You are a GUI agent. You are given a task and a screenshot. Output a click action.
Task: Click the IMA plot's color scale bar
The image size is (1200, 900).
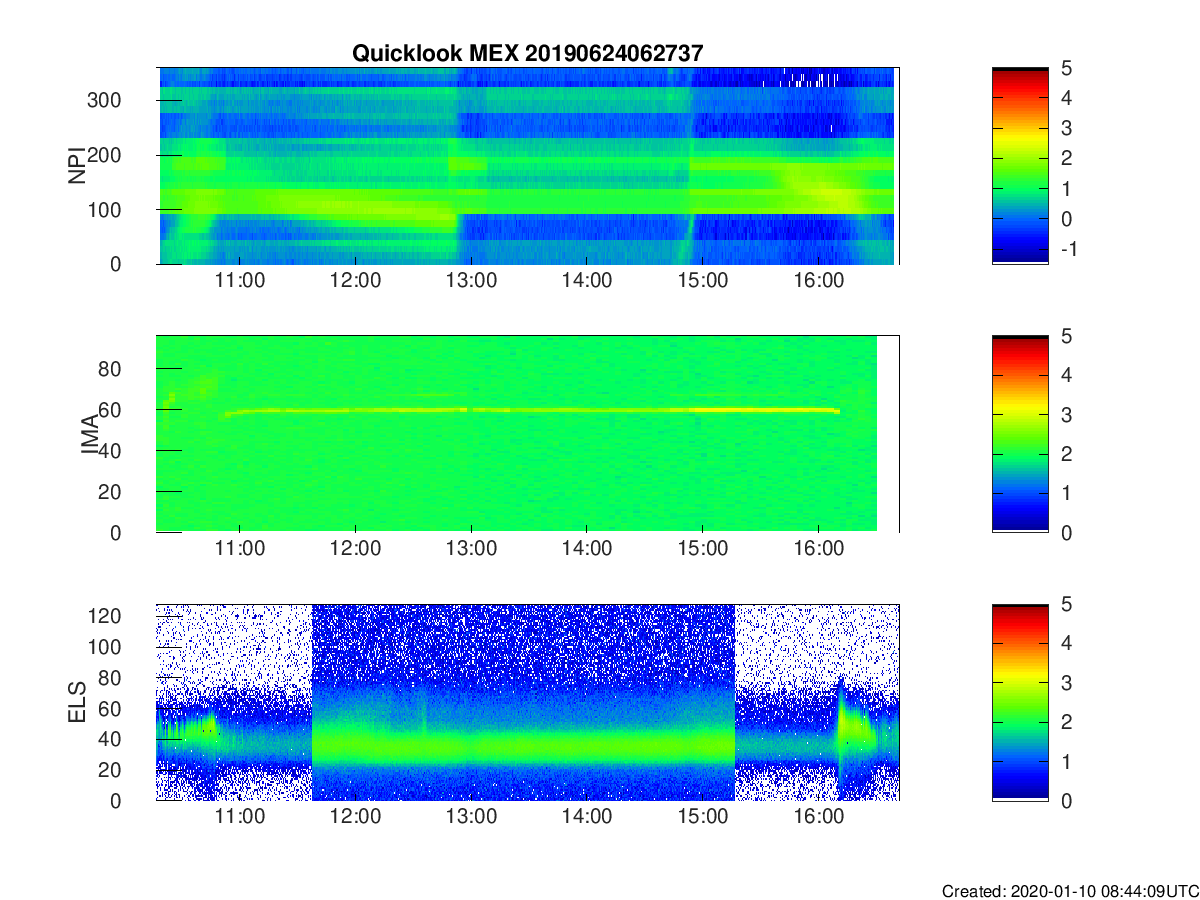click(x=1020, y=434)
